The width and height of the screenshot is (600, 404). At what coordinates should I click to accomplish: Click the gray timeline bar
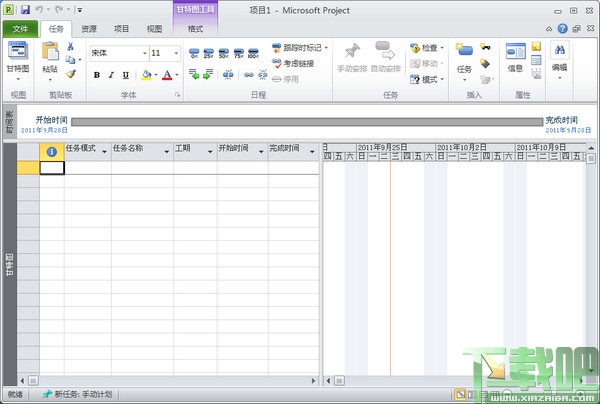click(x=307, y=122)
